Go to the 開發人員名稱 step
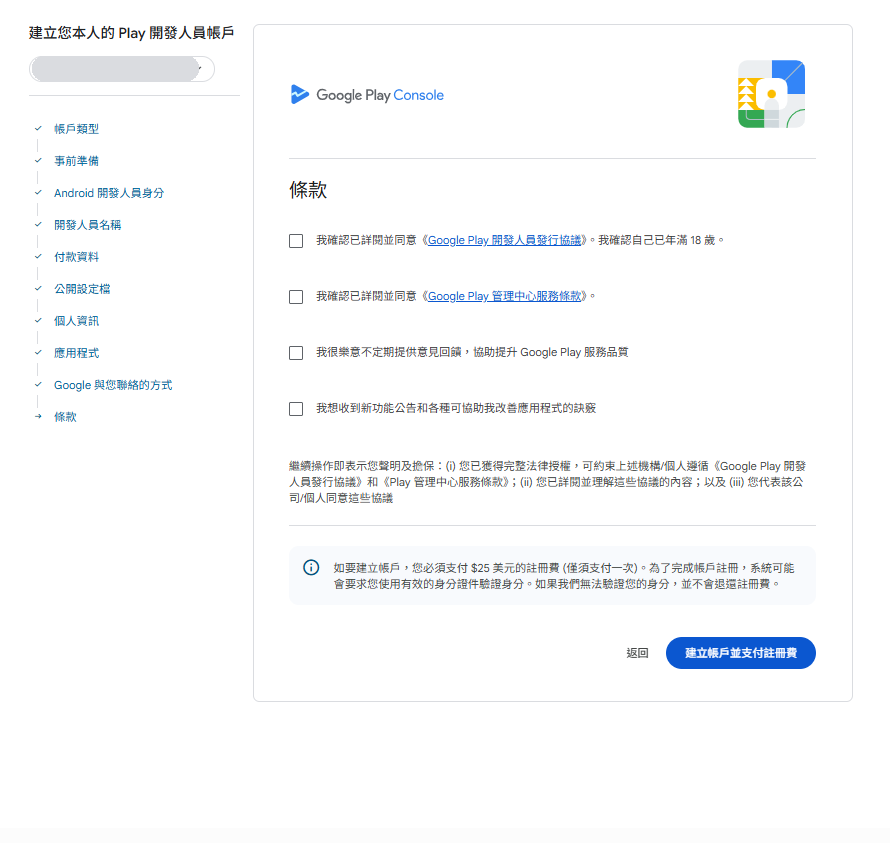The image size is (890, 843). (87, 225)
